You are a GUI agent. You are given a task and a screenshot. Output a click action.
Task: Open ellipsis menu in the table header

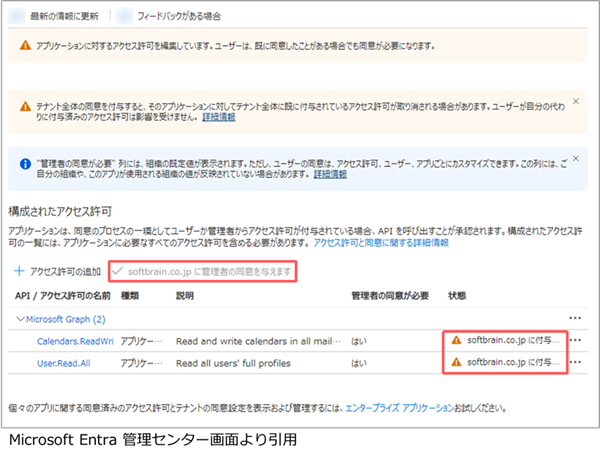tap(574, 295)
